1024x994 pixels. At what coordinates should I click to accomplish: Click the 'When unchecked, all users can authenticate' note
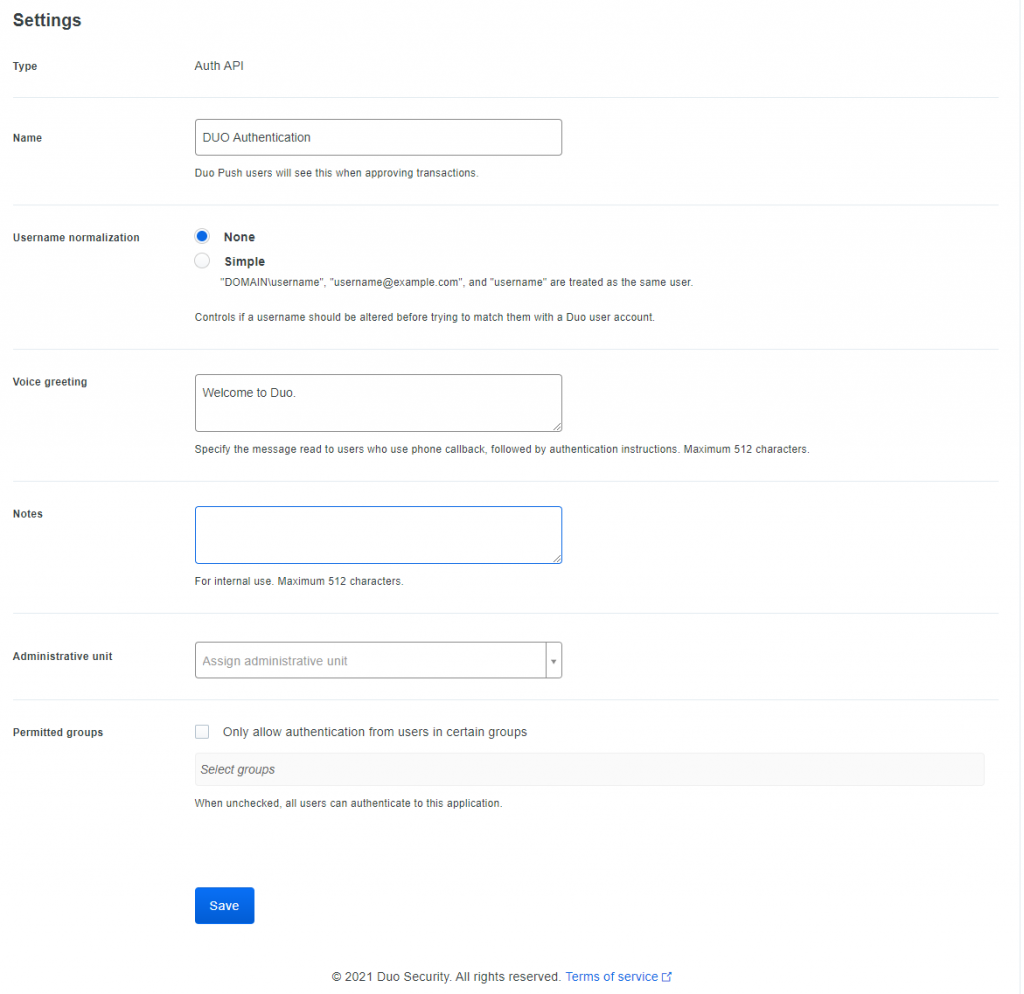(x=348, y=803)
